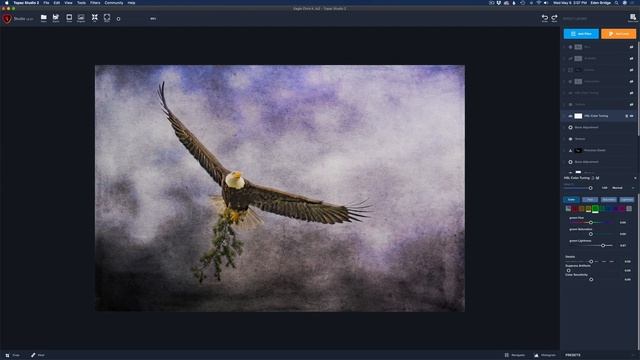
Task: Toggle the Original image preview icon
Action: point(81,18)
